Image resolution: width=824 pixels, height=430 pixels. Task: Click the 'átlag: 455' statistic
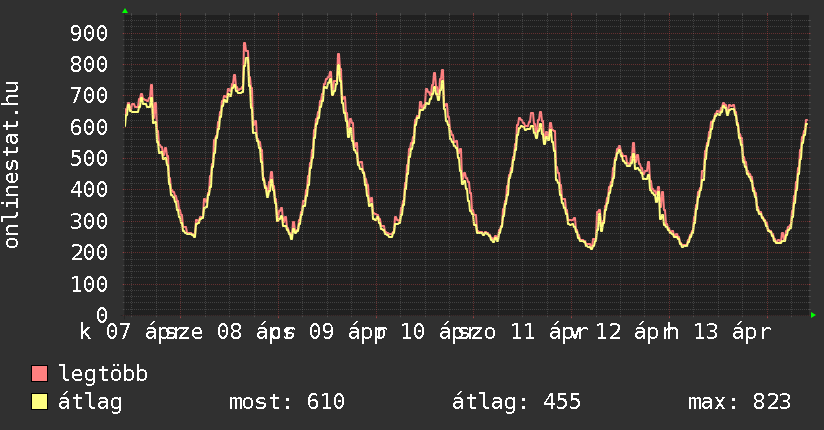[x=517, y=403]
